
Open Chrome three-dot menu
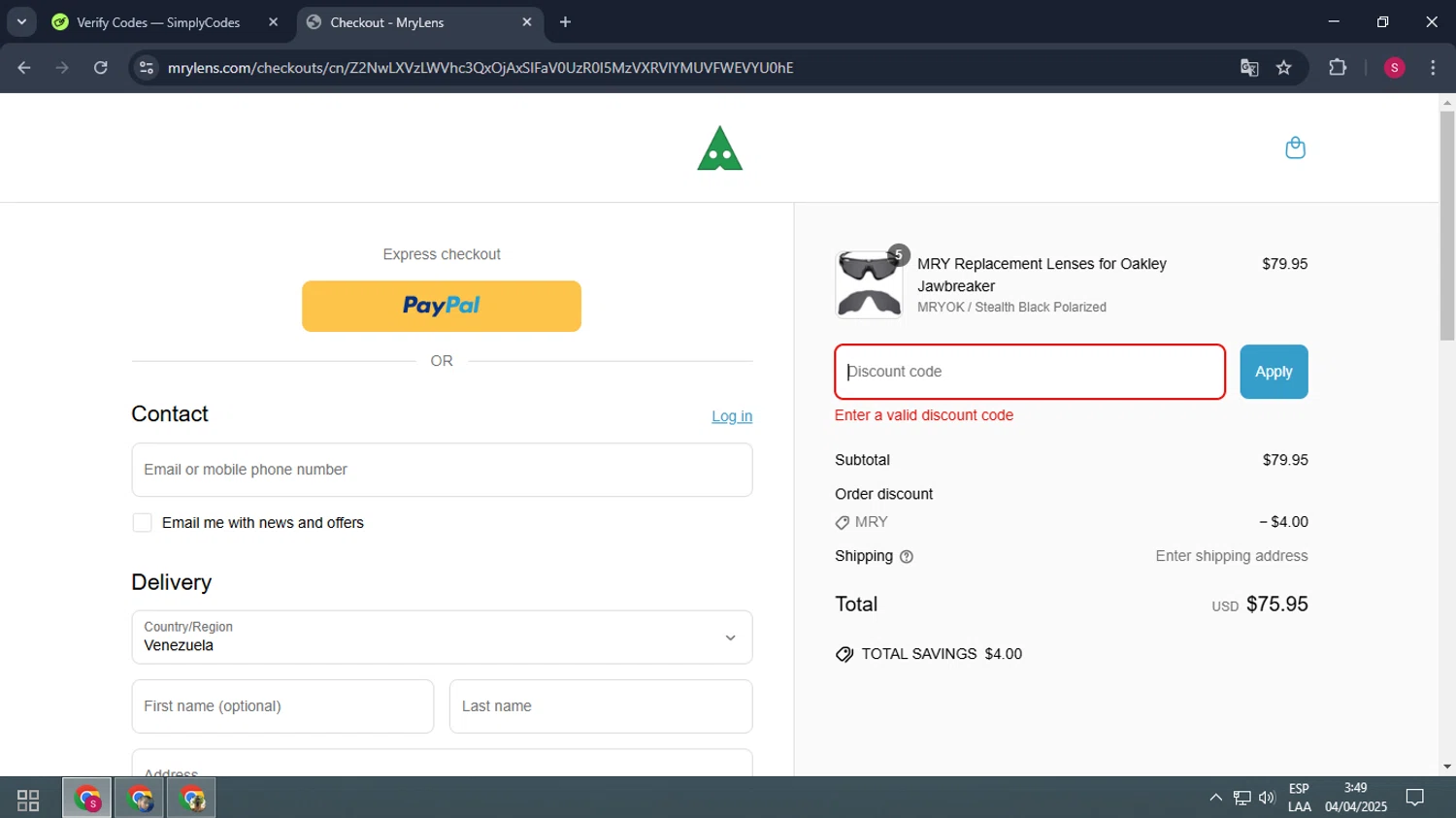tap(1433, 68)
